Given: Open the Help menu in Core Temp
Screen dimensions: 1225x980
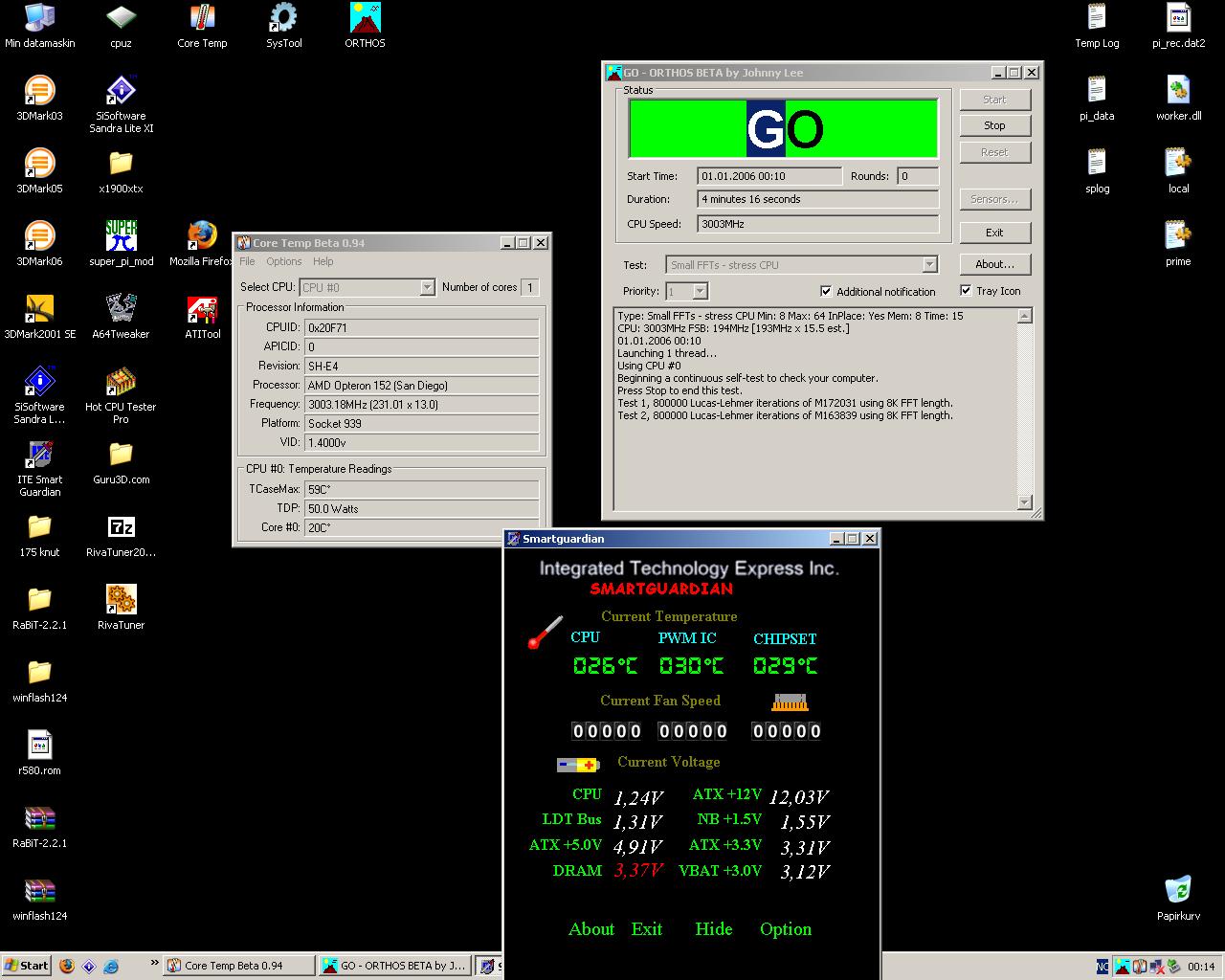Looking at the screenshot, I should tap(323, 261).
